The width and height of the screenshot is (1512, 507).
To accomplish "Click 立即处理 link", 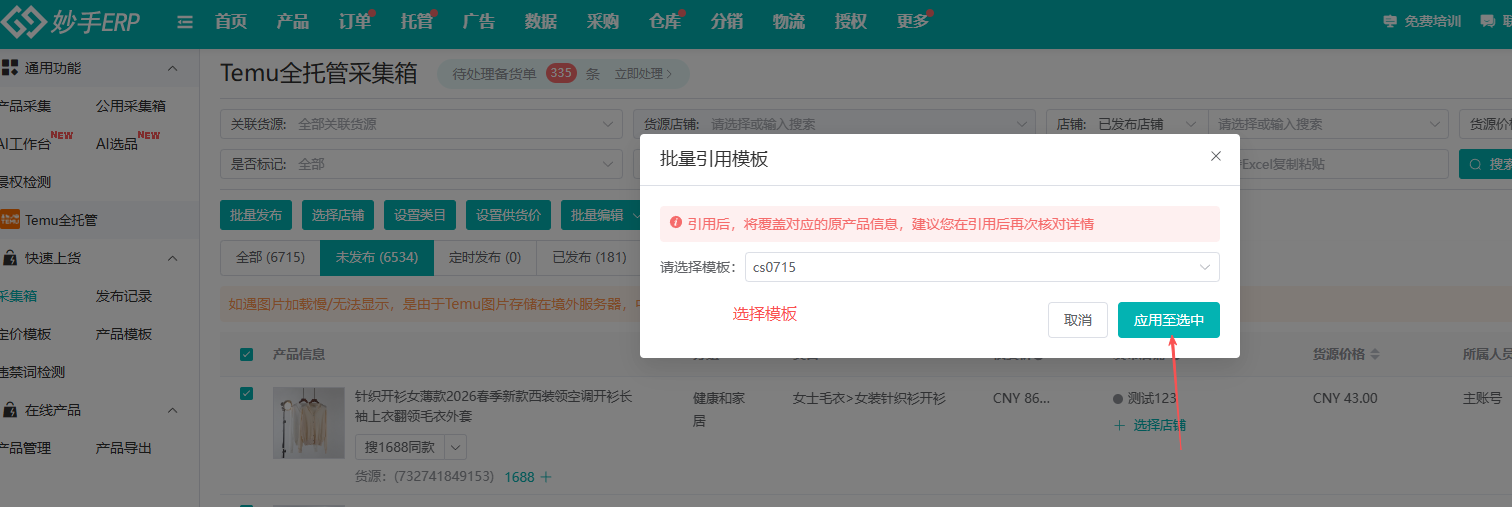I will [x=643, y=73].
